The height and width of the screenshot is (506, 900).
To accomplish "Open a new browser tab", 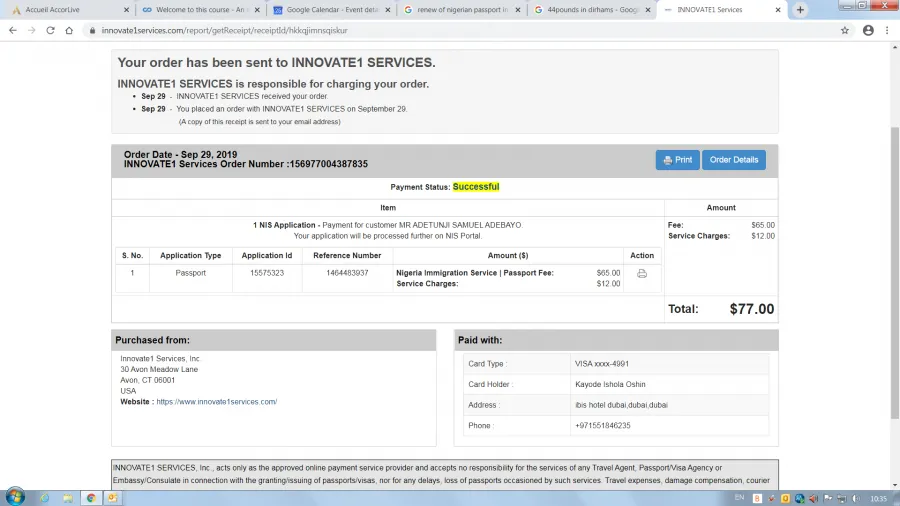I will click(x=800, y=9).
